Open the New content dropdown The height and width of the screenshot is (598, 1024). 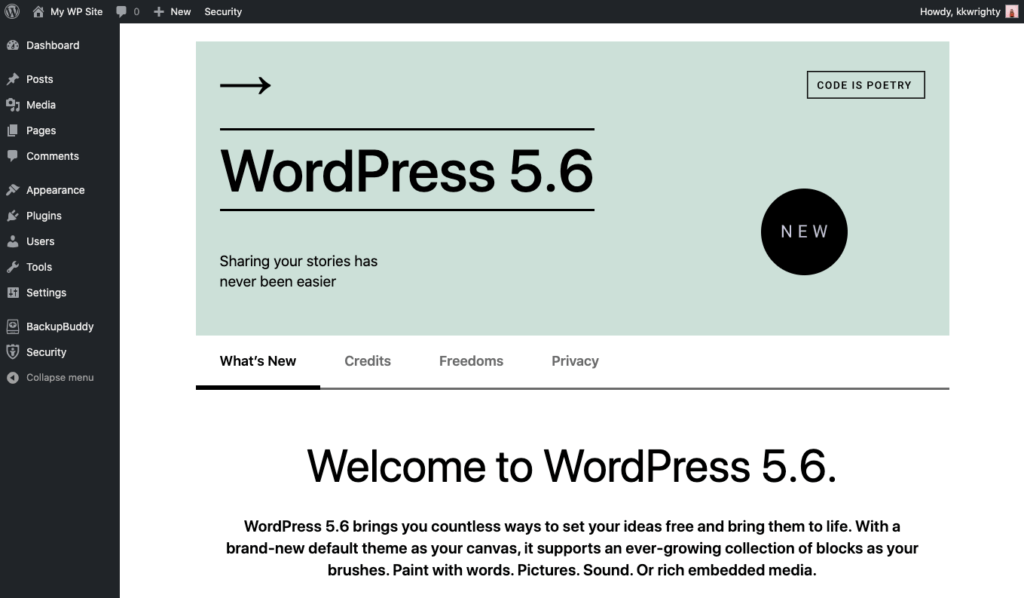coord(172,12)
